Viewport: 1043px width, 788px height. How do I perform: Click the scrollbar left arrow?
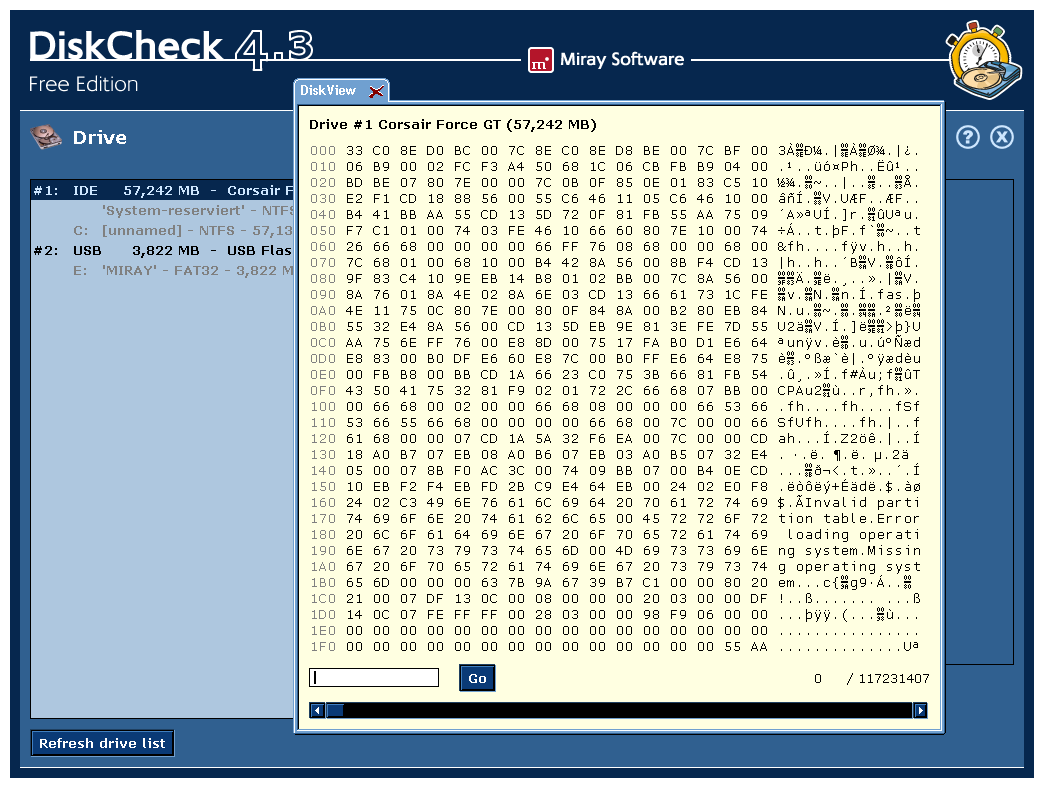tap(317, 710)
